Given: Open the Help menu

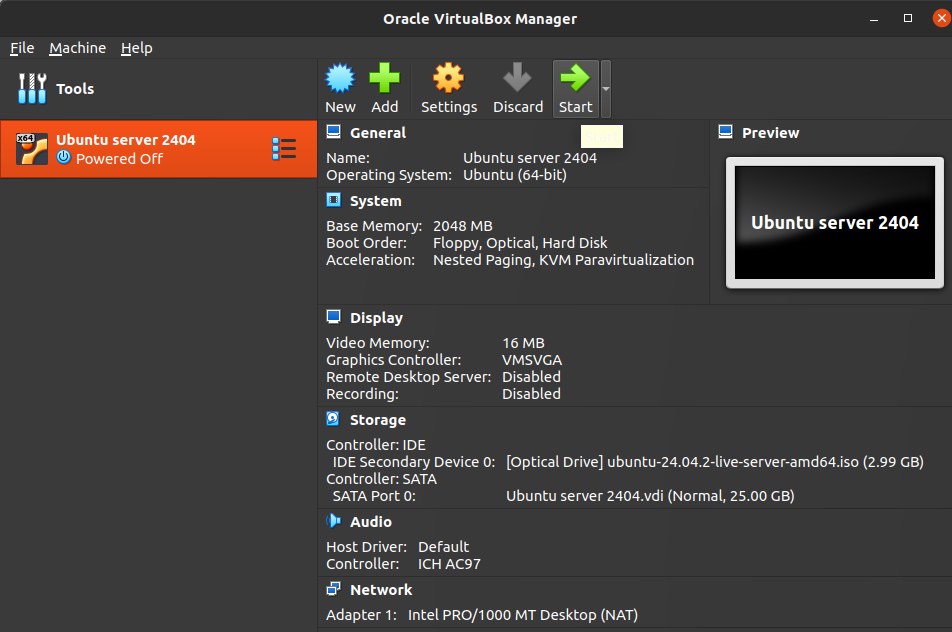Looking at the screenshot, I should (x=136, y=48).
